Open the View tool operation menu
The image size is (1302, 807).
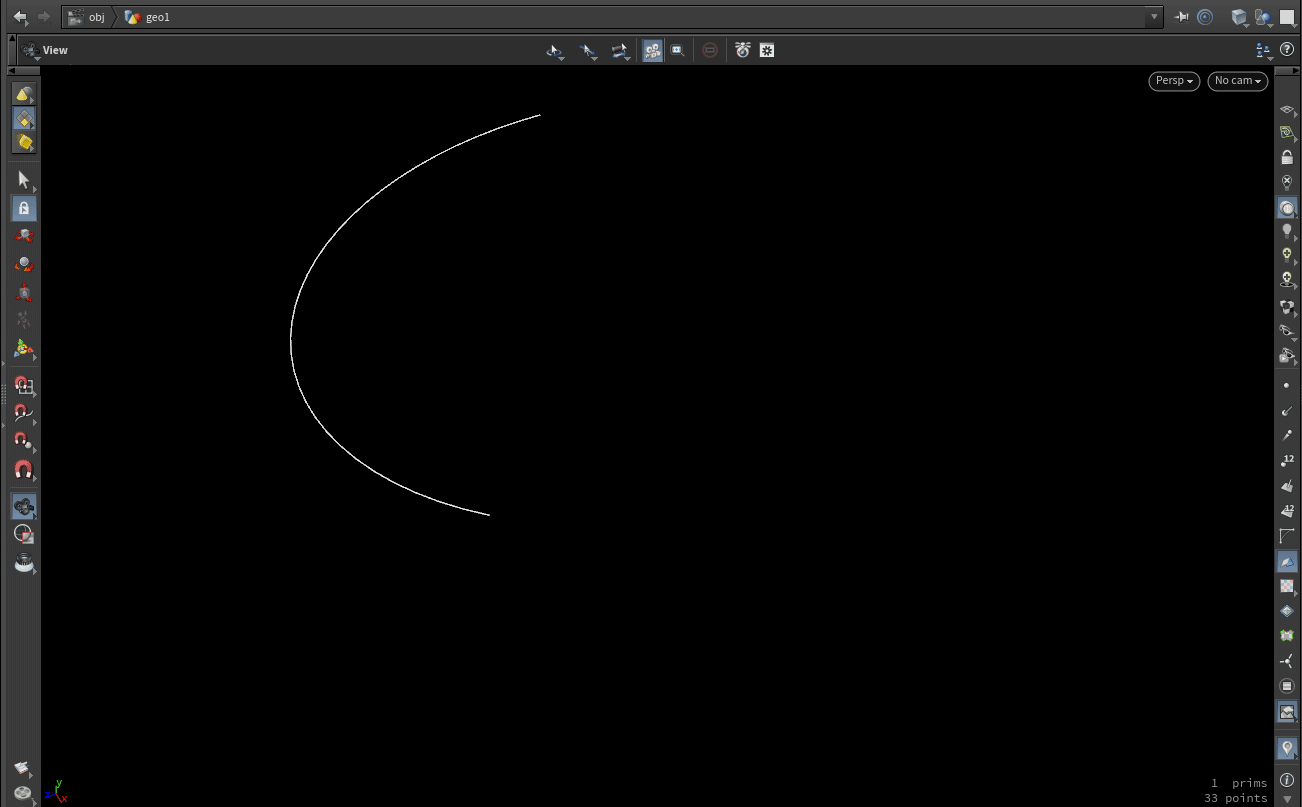tap(31, 50)
